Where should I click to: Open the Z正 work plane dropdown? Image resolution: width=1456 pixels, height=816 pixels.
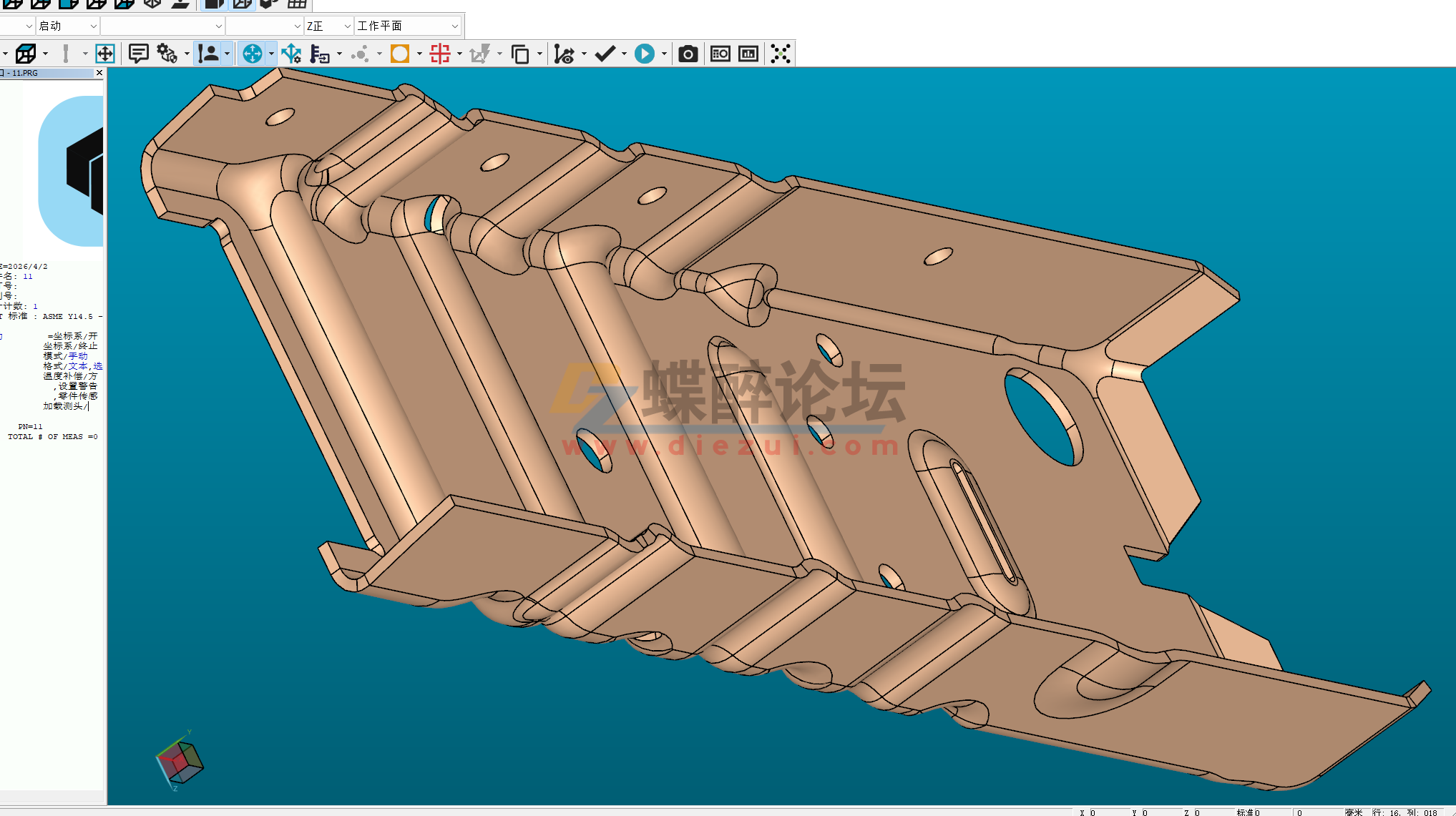346,26
